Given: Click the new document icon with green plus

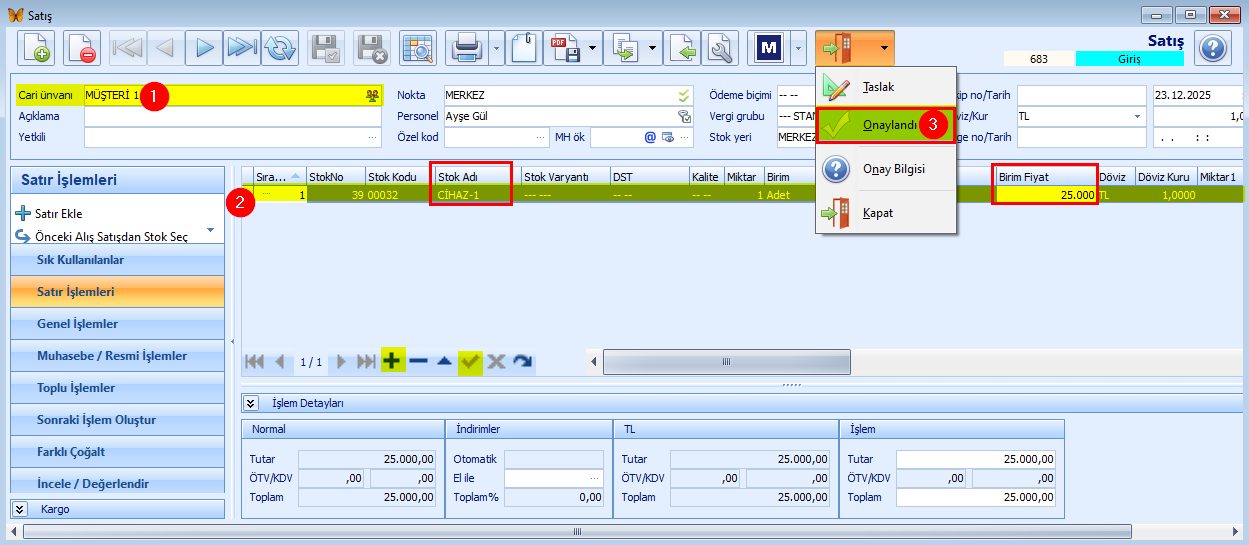Looking at the screenshot, I should click(37, 47).
